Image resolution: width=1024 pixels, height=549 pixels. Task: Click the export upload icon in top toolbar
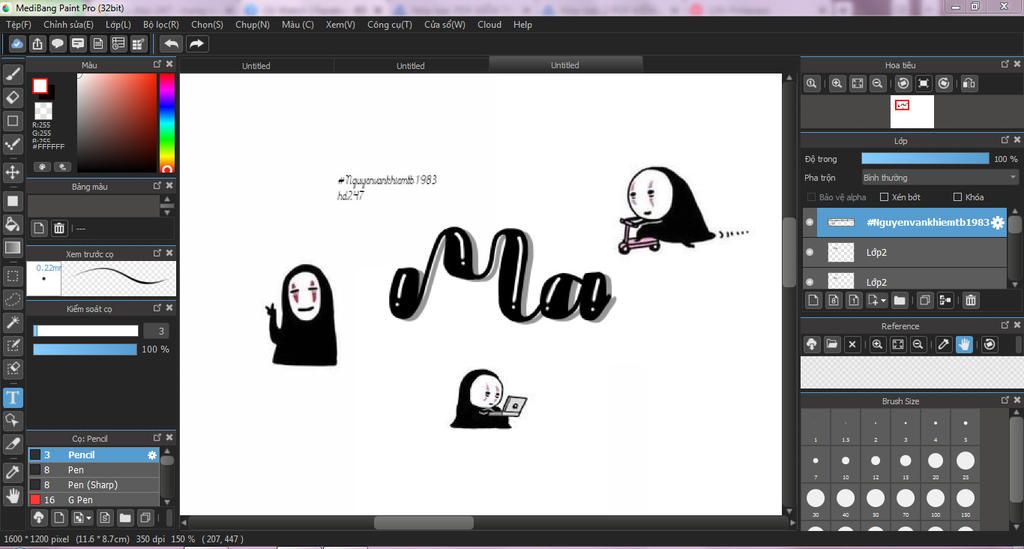tap(37, 44)
